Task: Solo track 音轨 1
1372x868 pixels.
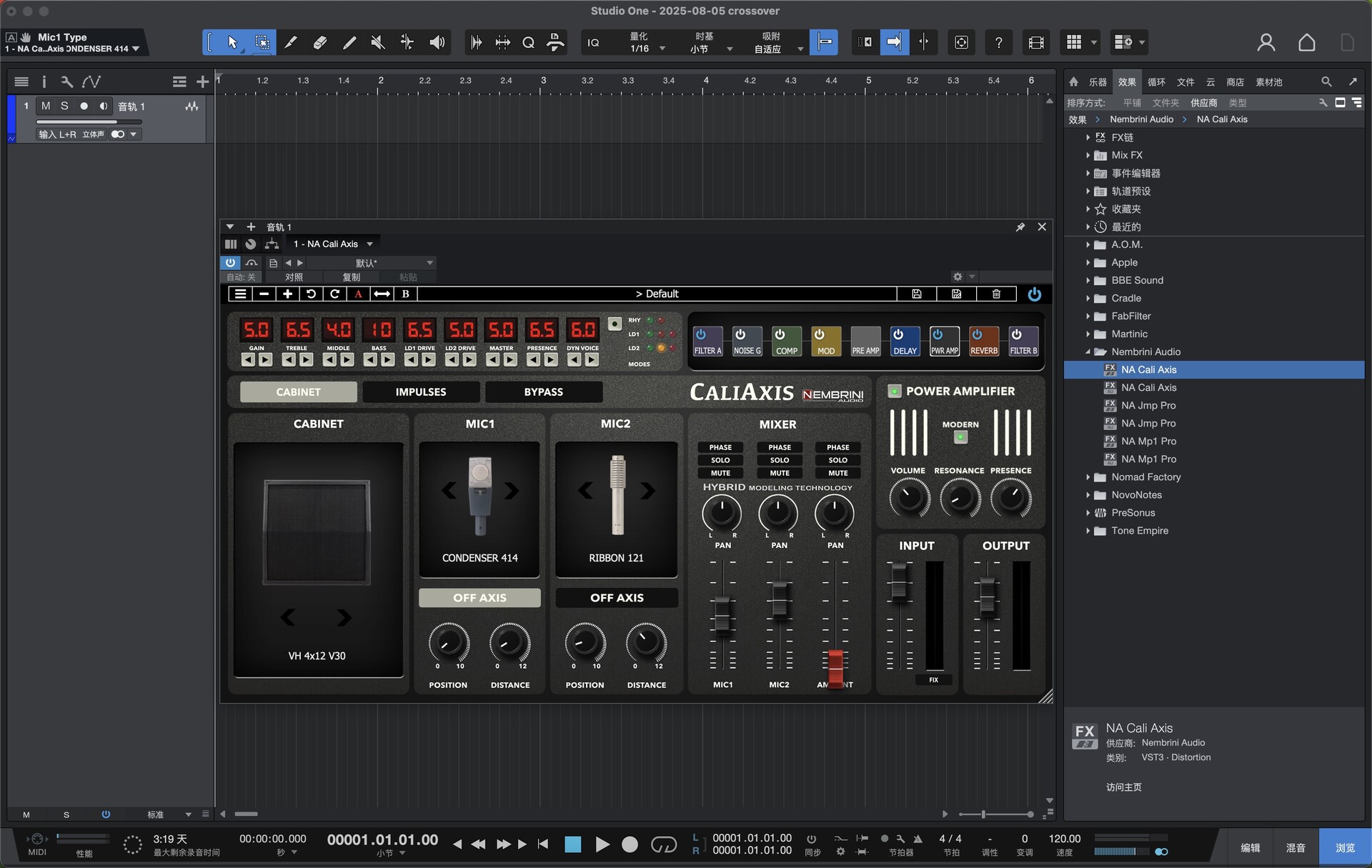Action: [64, 106]
